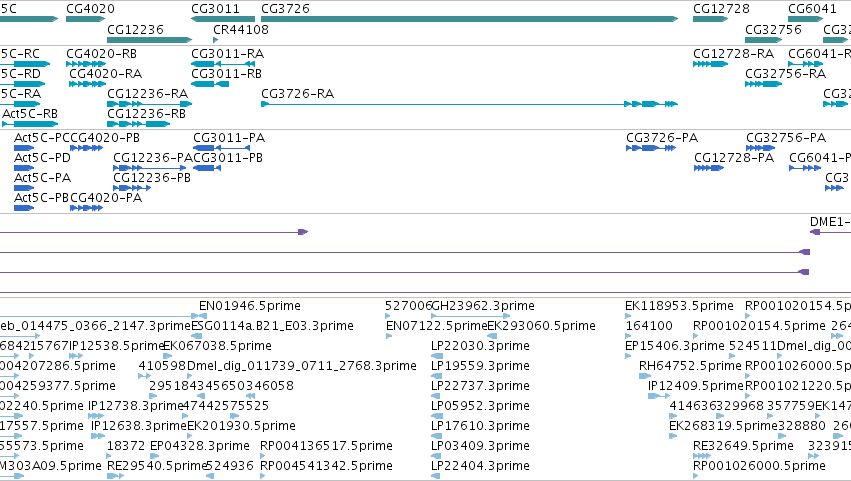Click EST LP22404.3prime

480,466
